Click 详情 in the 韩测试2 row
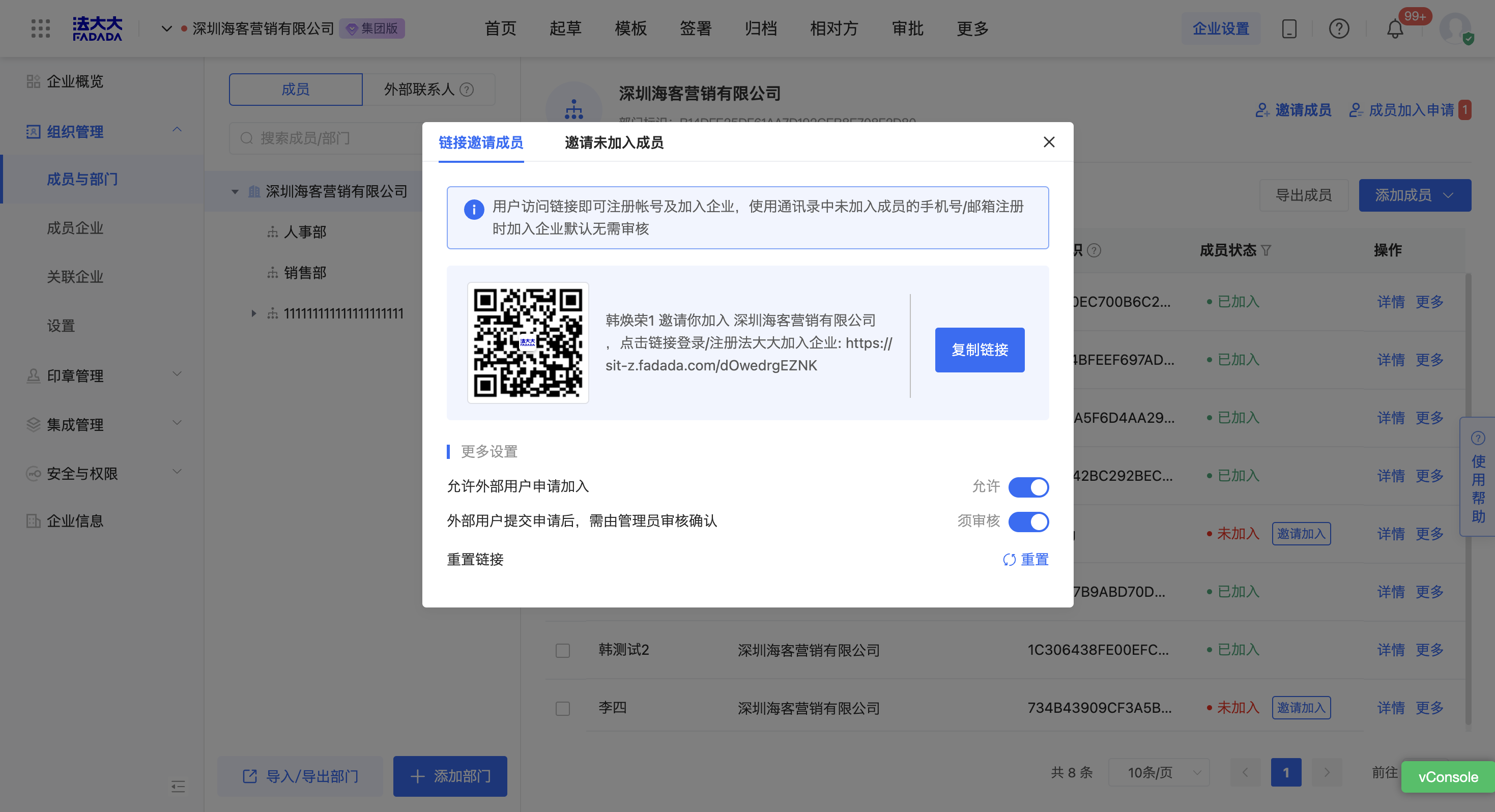The image size is (1495, 812). 1391,650
